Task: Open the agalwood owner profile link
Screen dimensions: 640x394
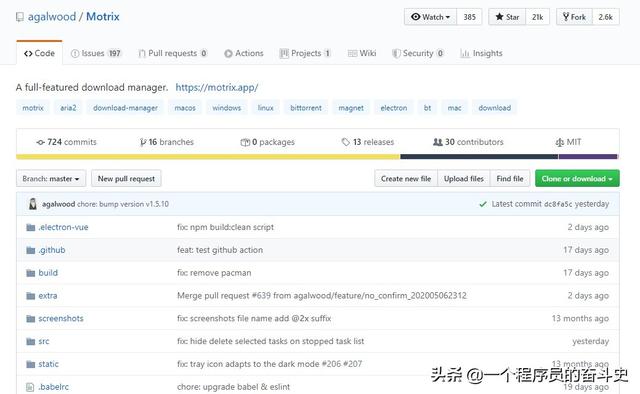Action: pos(52,17)
